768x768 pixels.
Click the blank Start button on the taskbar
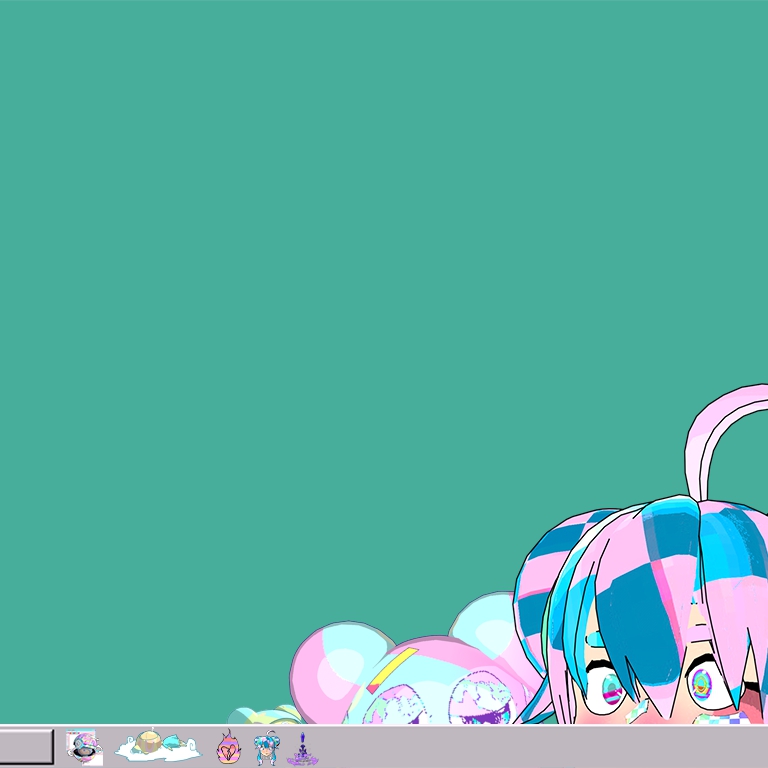pos(26,746)
